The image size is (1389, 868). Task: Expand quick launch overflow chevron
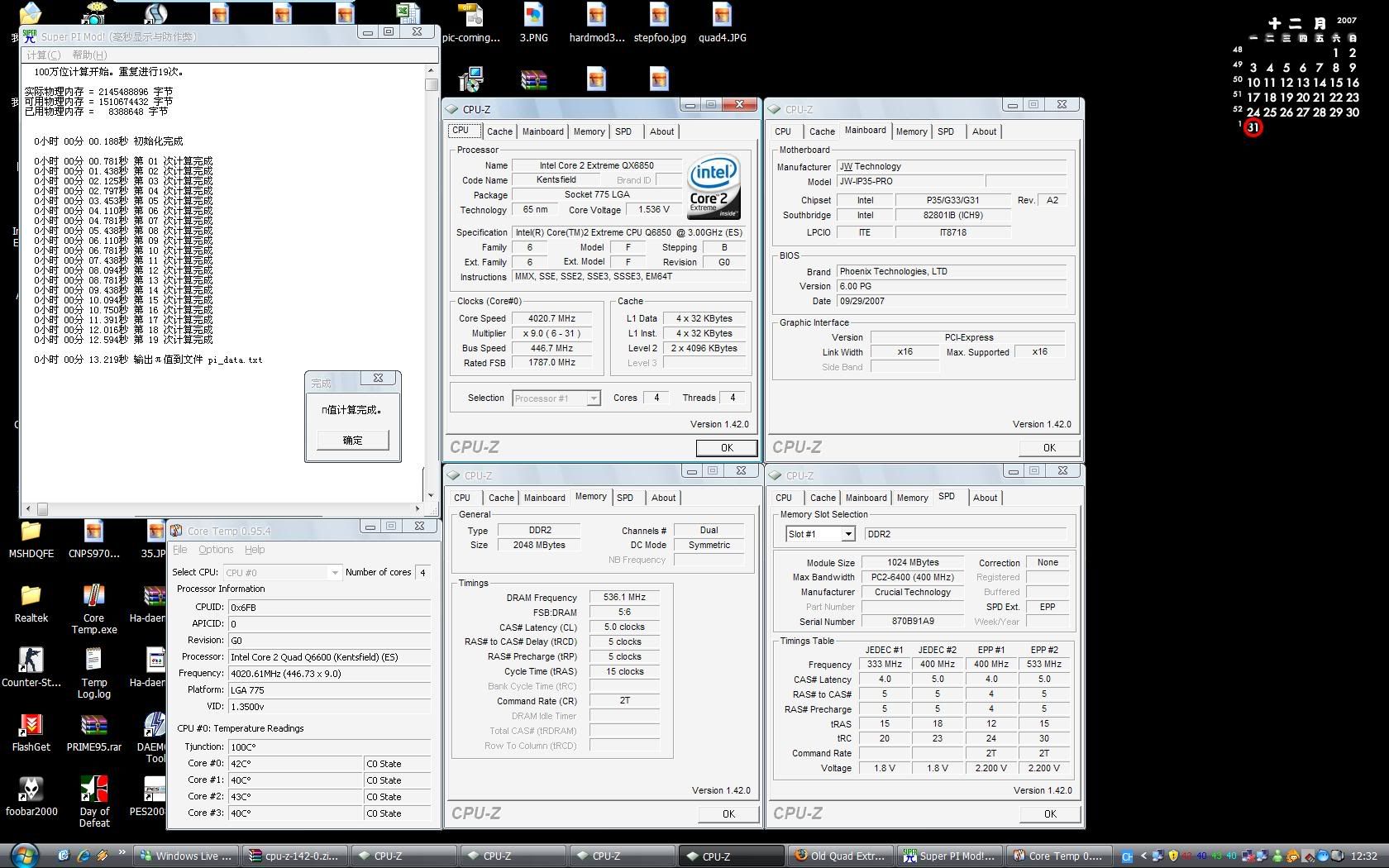tap(122, 852)
